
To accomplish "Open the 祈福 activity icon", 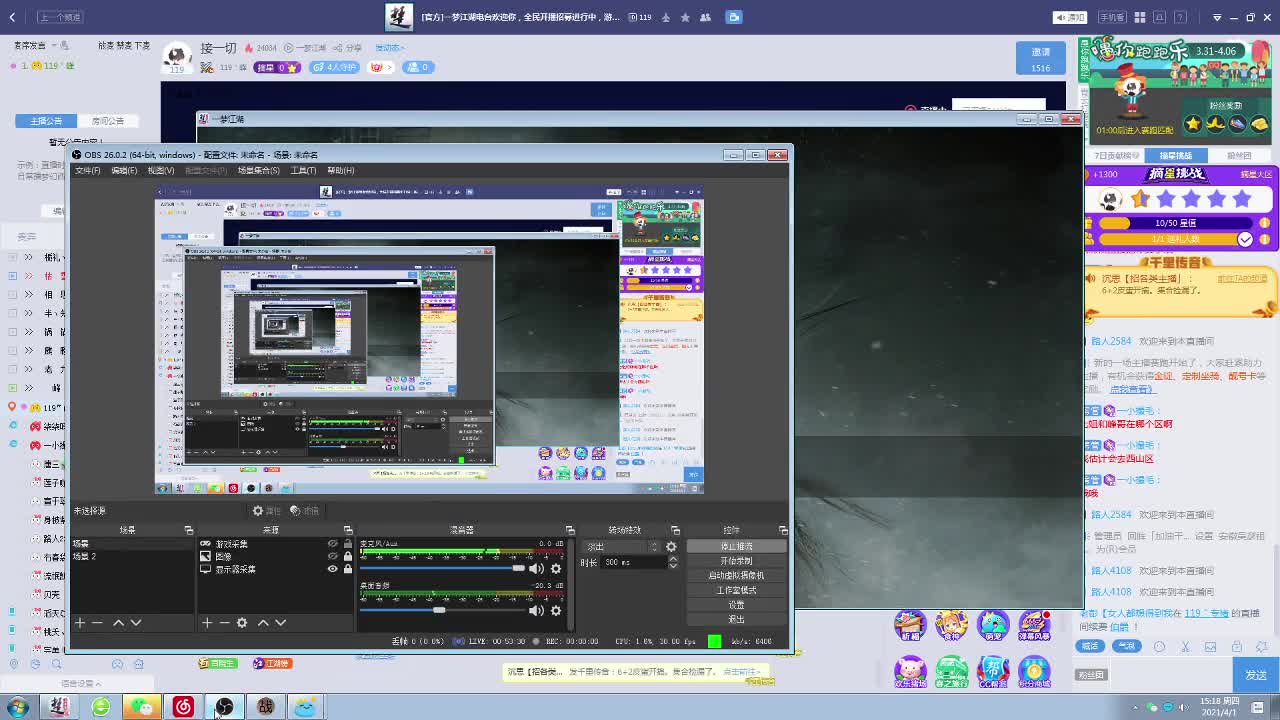I will point(909,625).
